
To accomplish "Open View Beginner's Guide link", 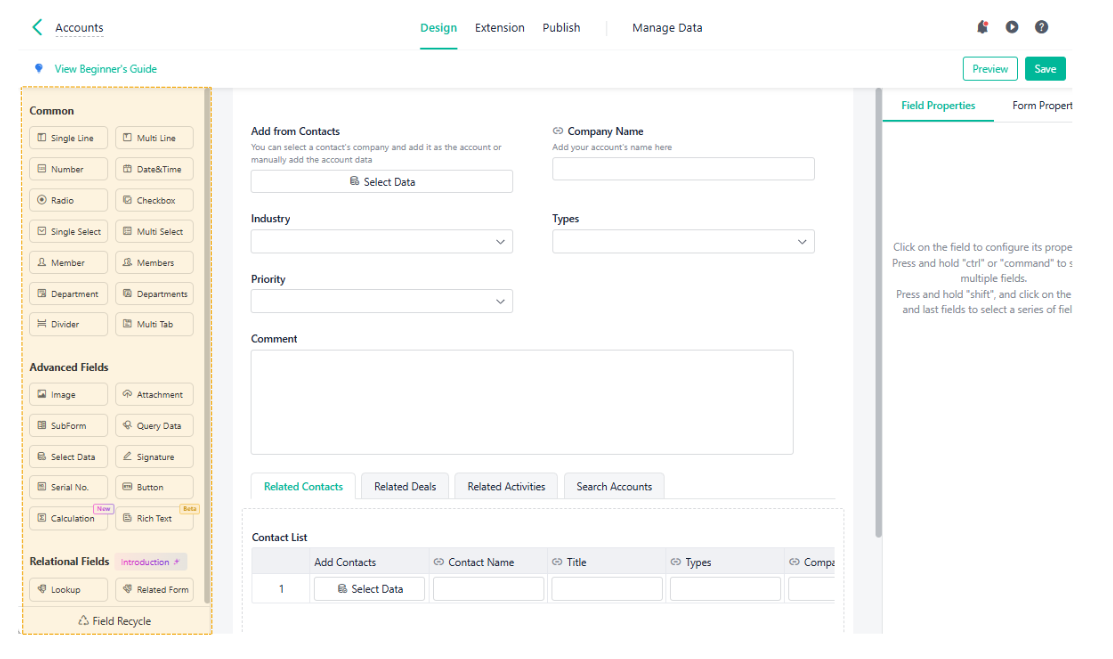I will coord(105,69).
